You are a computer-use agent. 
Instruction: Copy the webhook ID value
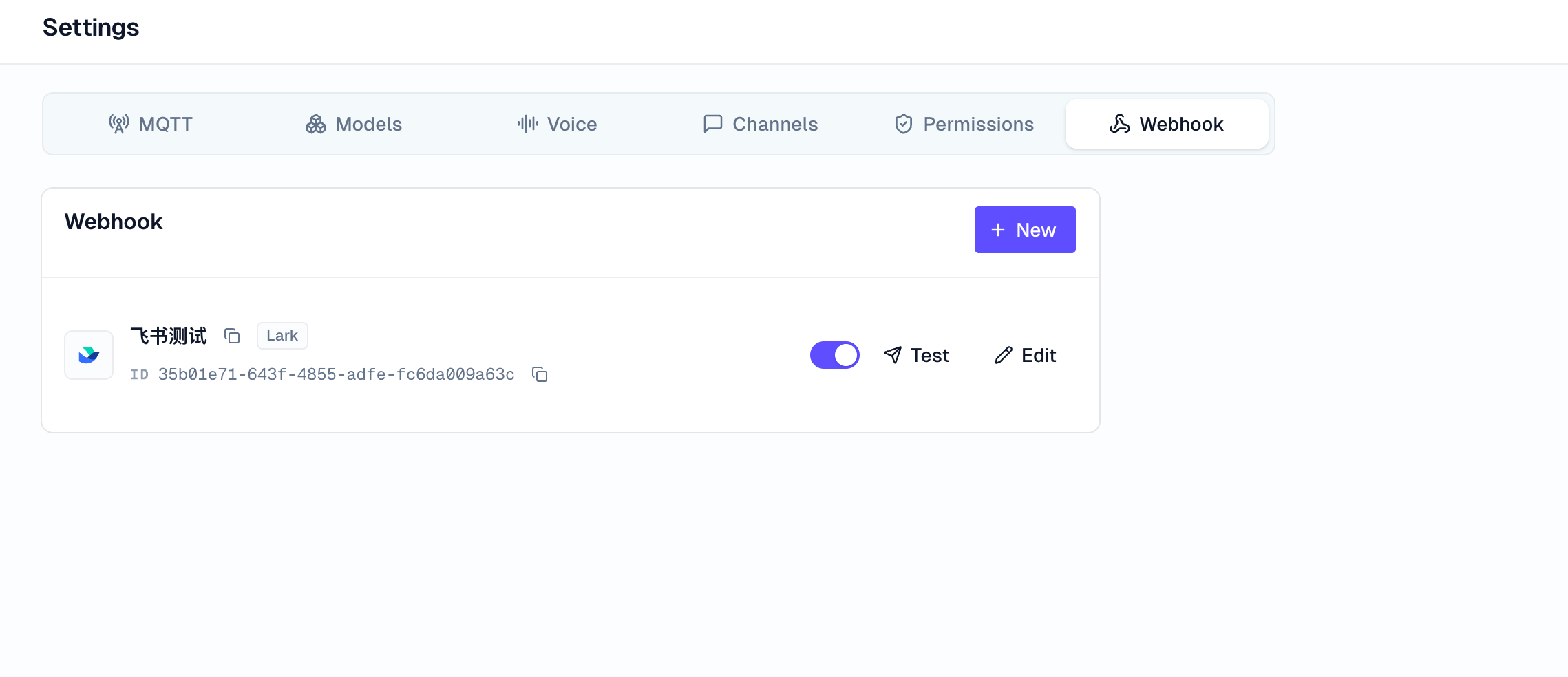point(540,374)
